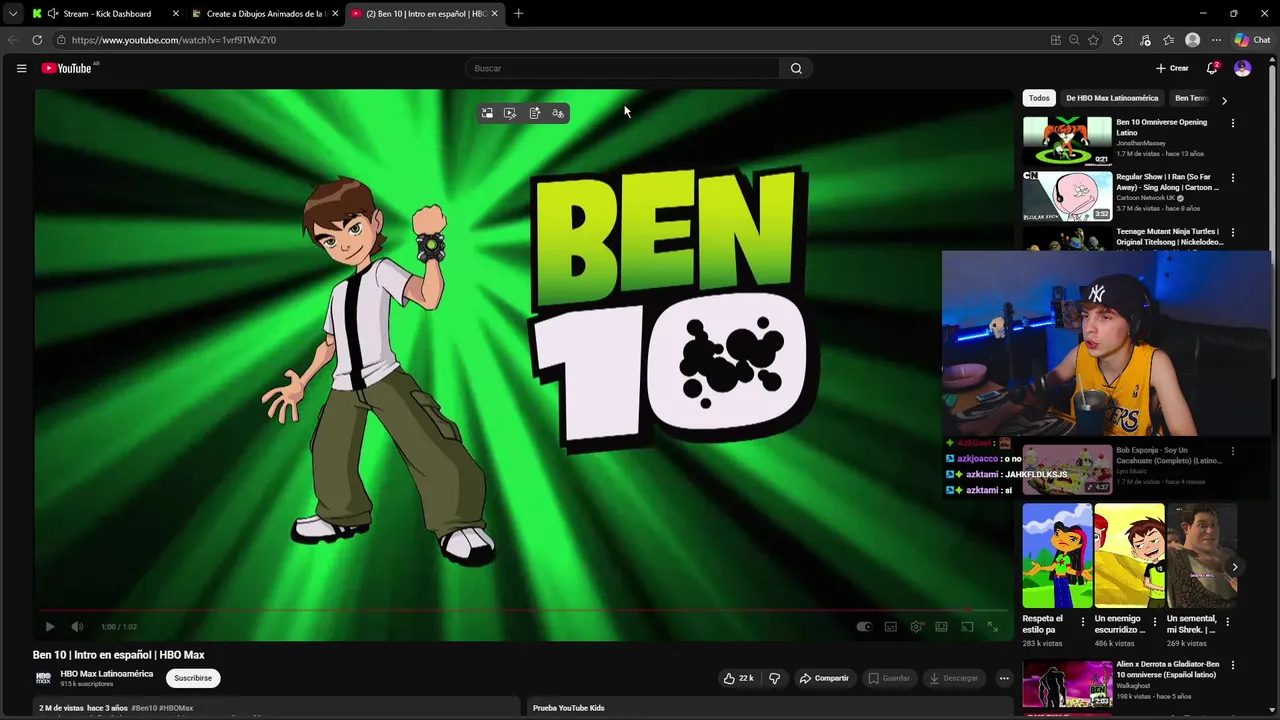The height and width of the screenshot is (720, 1280).
Task: Open options for Teenage Mutant Ninja Turtles video
Action: pyautogui.click(x=1232, y=232)
